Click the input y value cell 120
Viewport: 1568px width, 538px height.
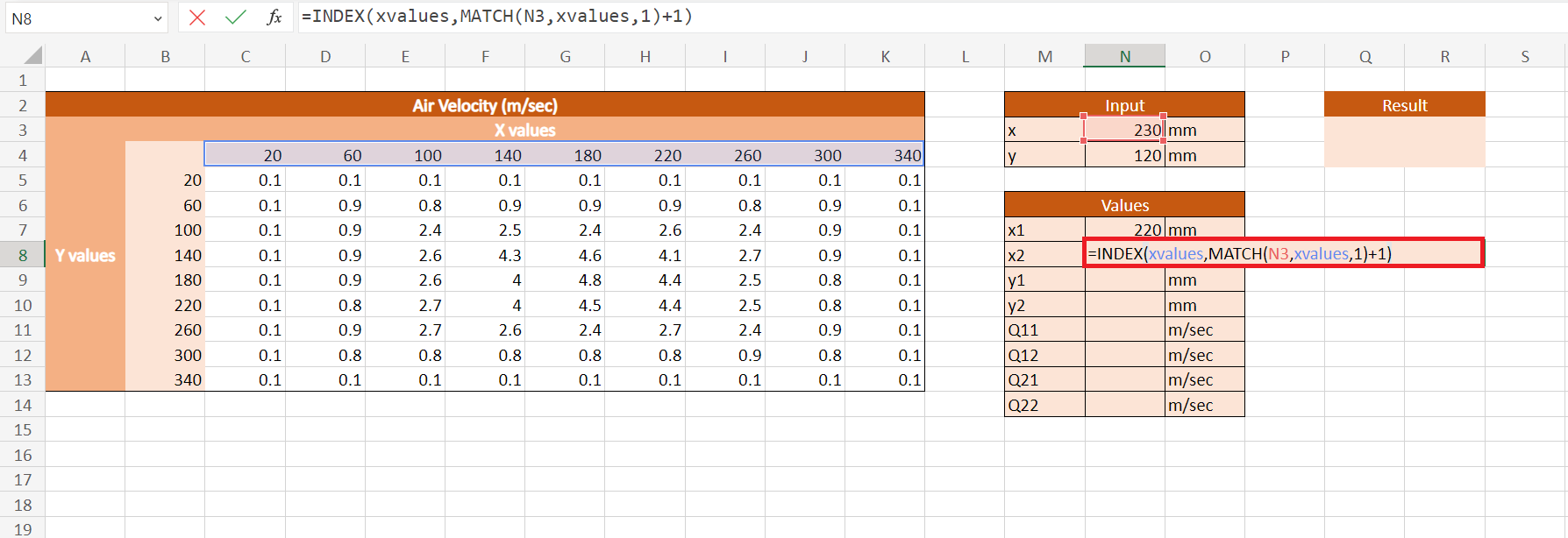(1124, 156)
